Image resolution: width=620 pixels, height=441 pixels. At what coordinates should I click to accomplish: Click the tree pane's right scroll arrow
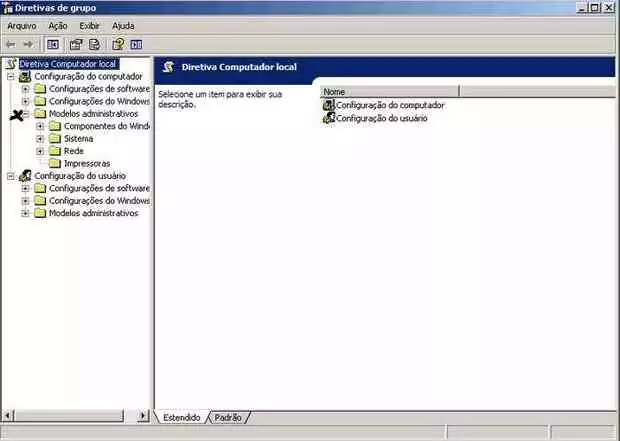click(x=143, y=415)
